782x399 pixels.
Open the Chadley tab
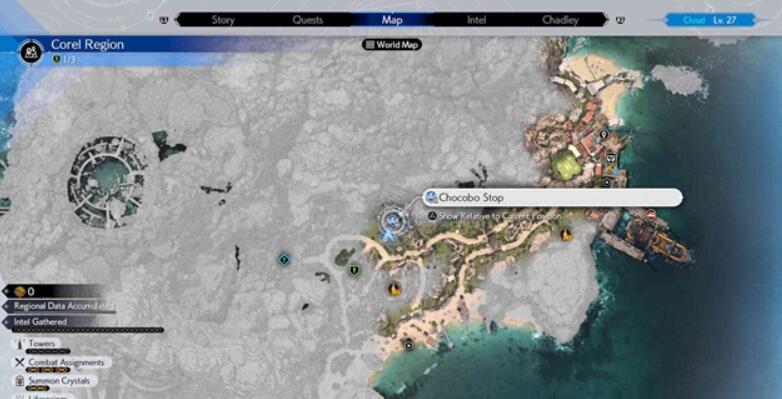560,20
